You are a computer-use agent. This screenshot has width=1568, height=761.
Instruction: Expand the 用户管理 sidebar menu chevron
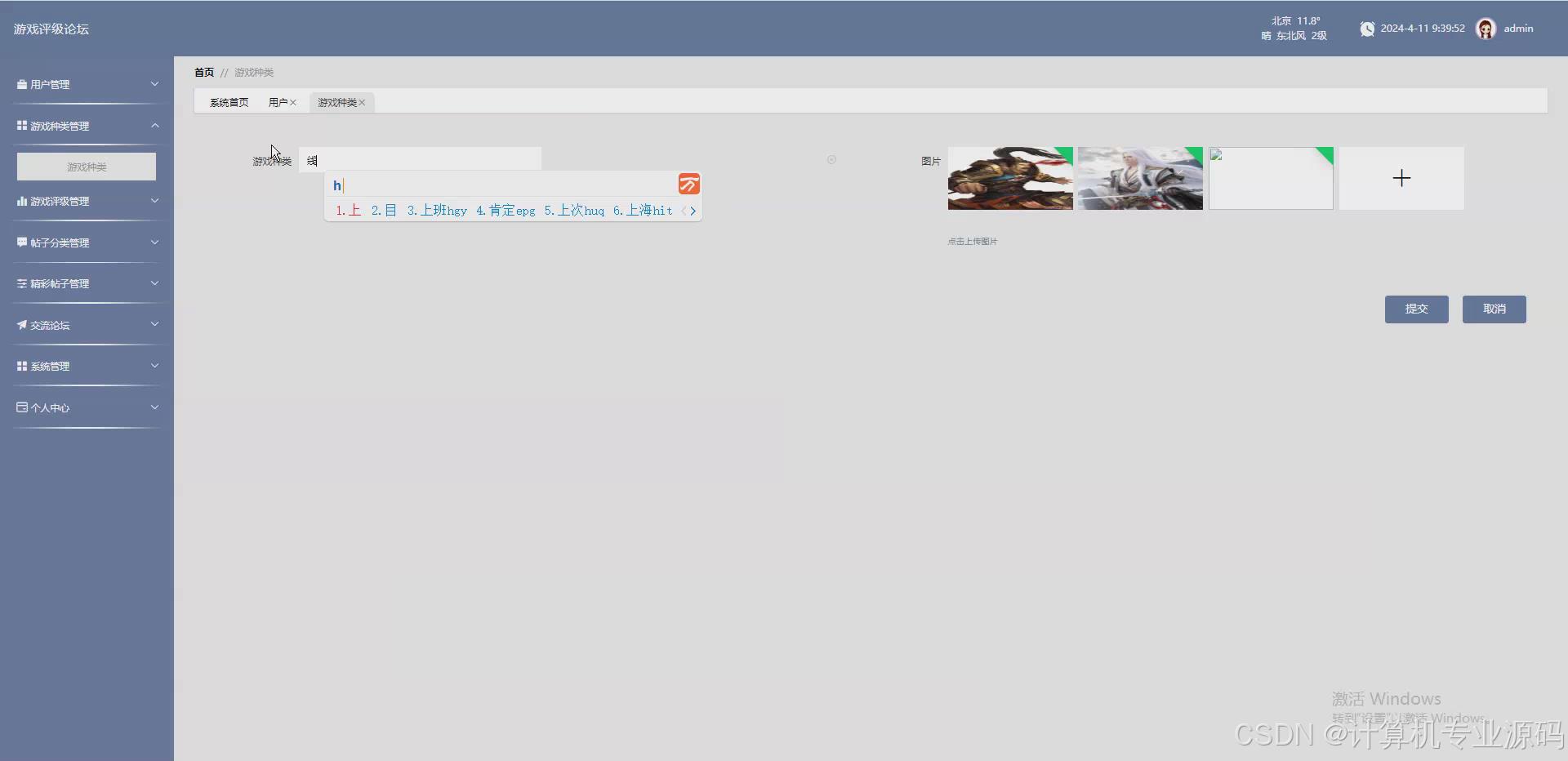(154, 84)
